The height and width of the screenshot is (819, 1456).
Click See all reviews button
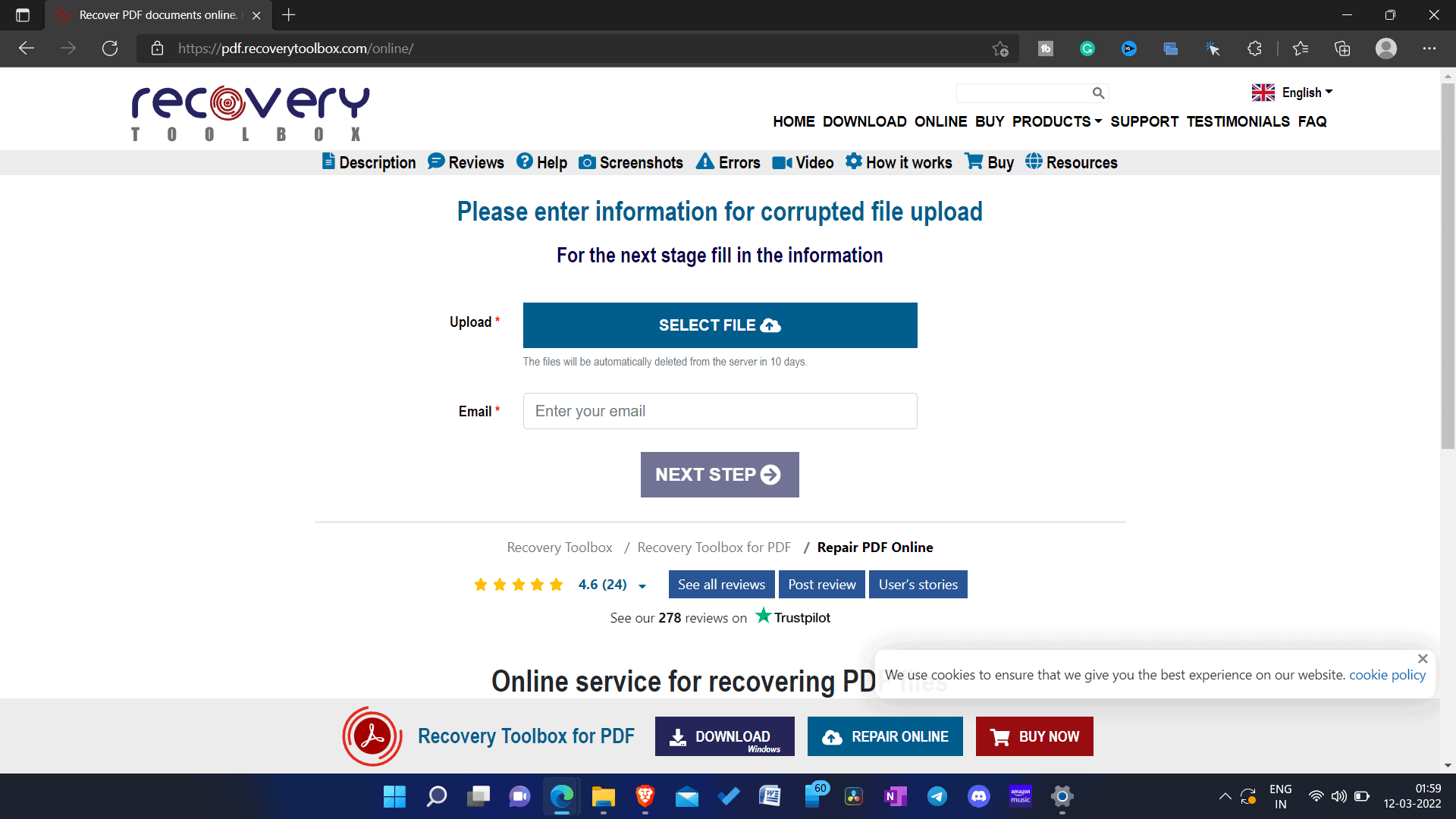click(x=721, y=583)
